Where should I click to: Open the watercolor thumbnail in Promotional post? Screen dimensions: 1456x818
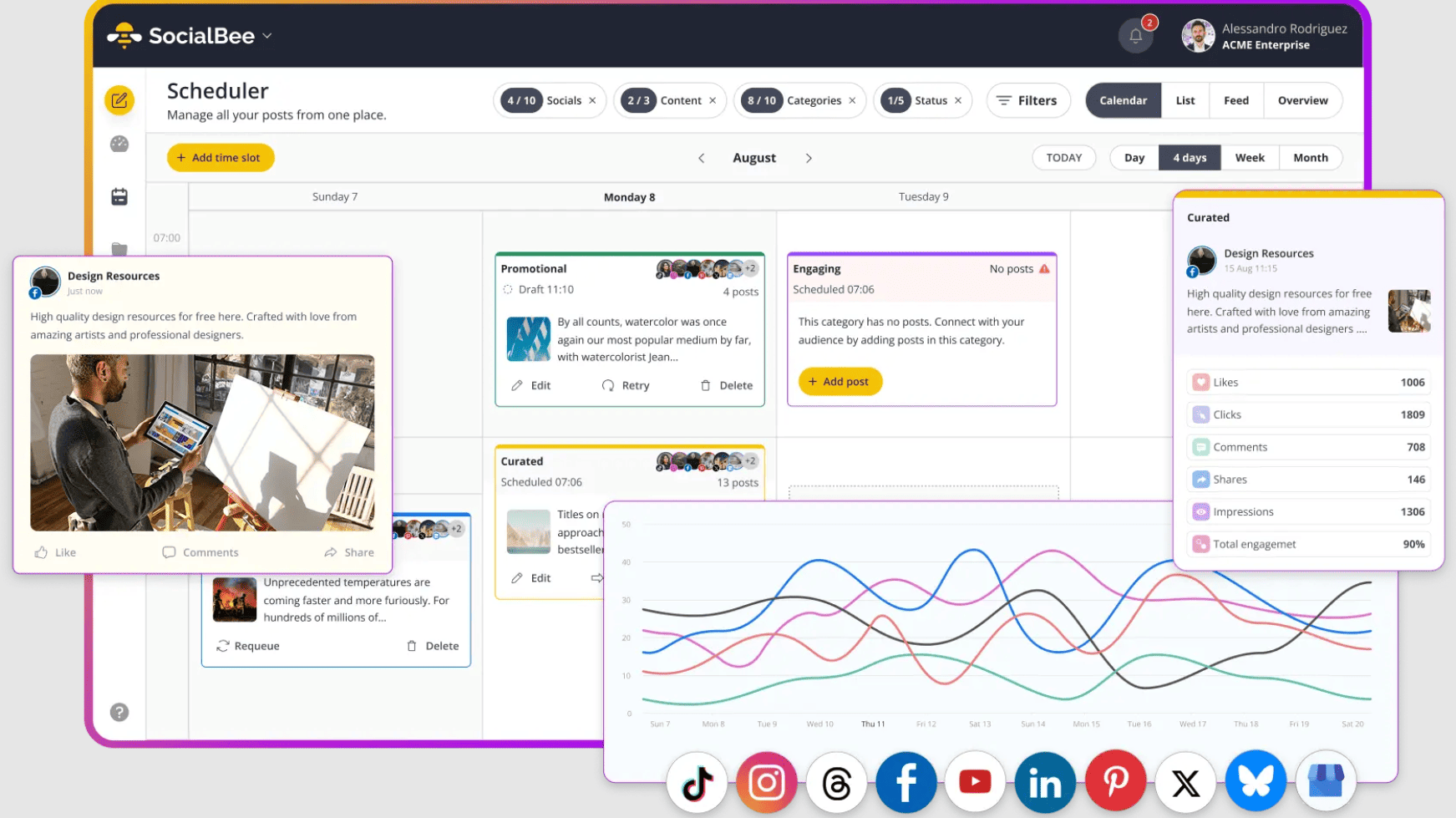click(528, 339)
